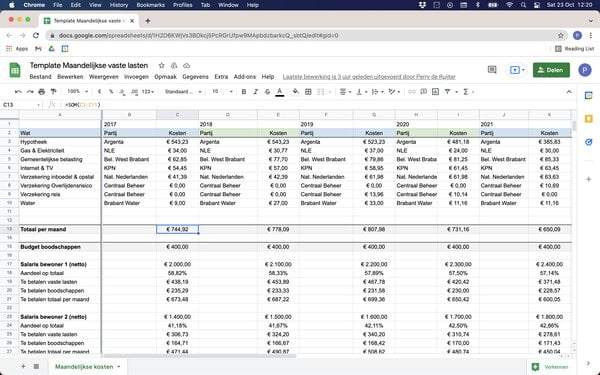600x375 pixels.
Task: Open the font size 10 dropdown
Action: [x=222, y=92]
